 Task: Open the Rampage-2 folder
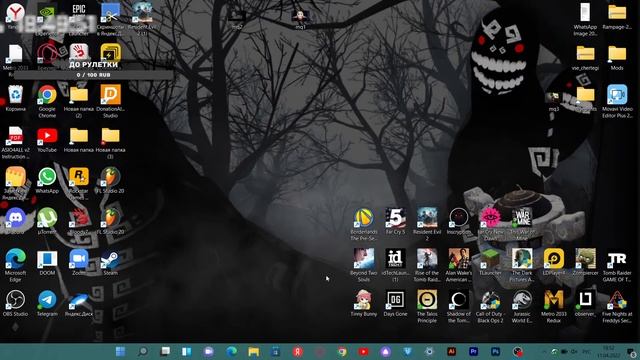pyautogui.click(x=617, y=13)
